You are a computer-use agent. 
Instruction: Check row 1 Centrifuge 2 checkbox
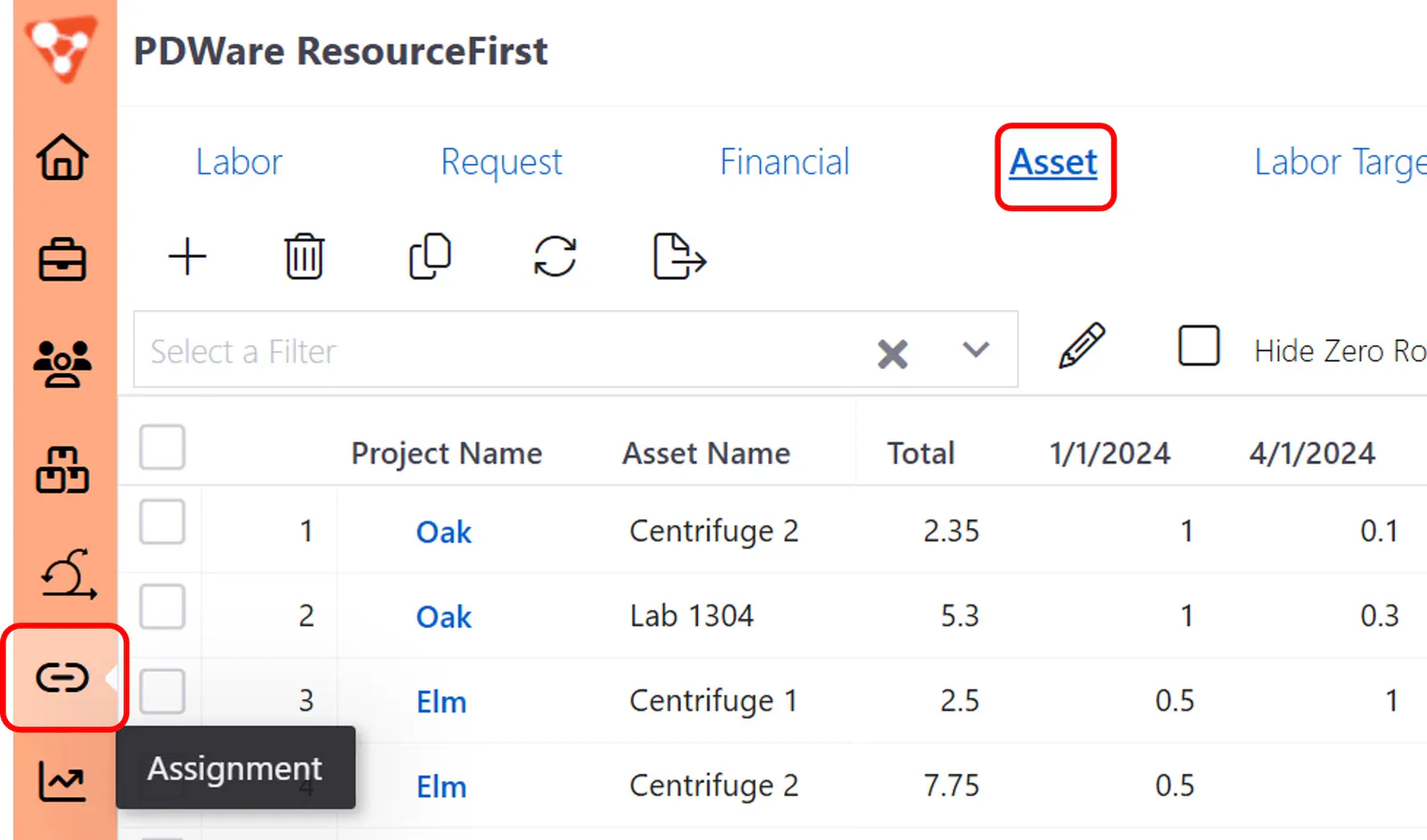(162, 522)
